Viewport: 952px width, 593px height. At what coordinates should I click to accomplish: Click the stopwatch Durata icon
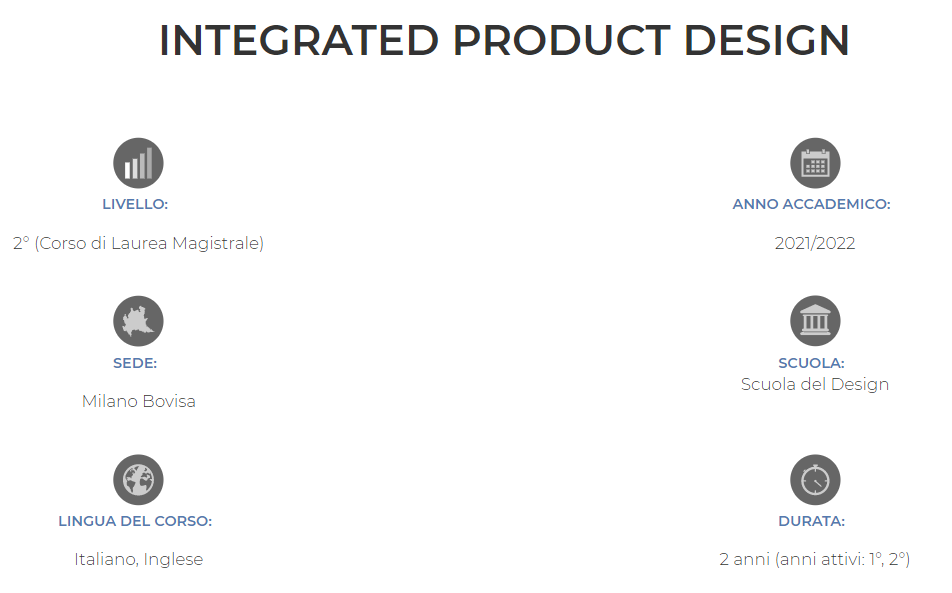pyautogui.click(x=815, y=479)
